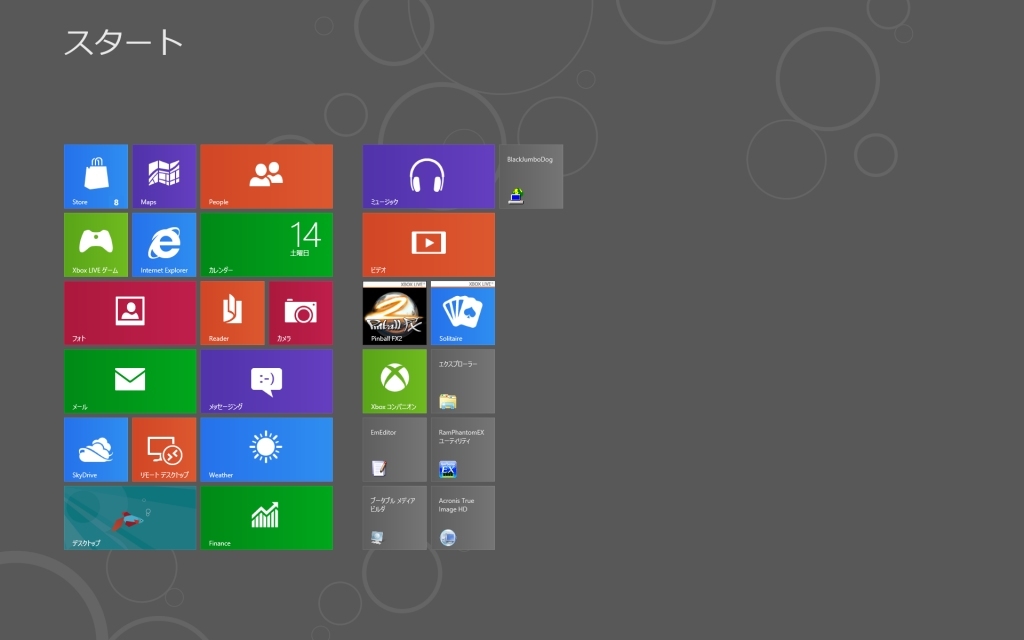Viewport: 1024px width, 640px height.
Task: Open the Music headphones tile
Action: [428, 176]
